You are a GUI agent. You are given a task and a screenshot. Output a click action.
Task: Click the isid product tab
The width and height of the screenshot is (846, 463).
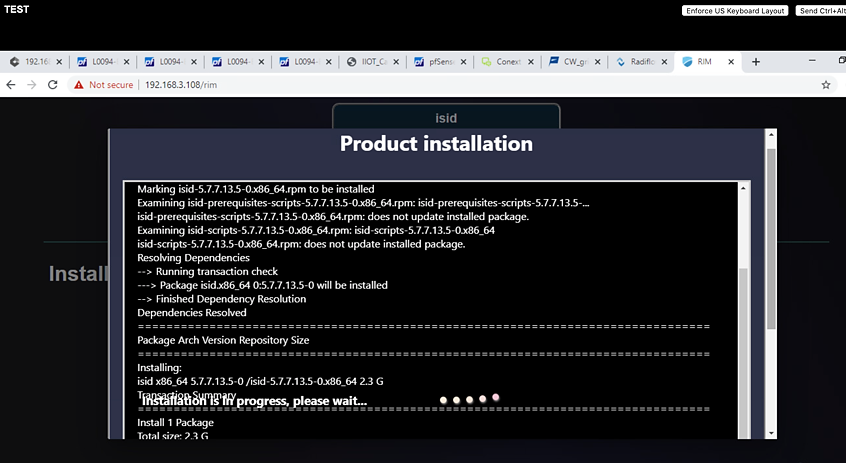(446, 118)
